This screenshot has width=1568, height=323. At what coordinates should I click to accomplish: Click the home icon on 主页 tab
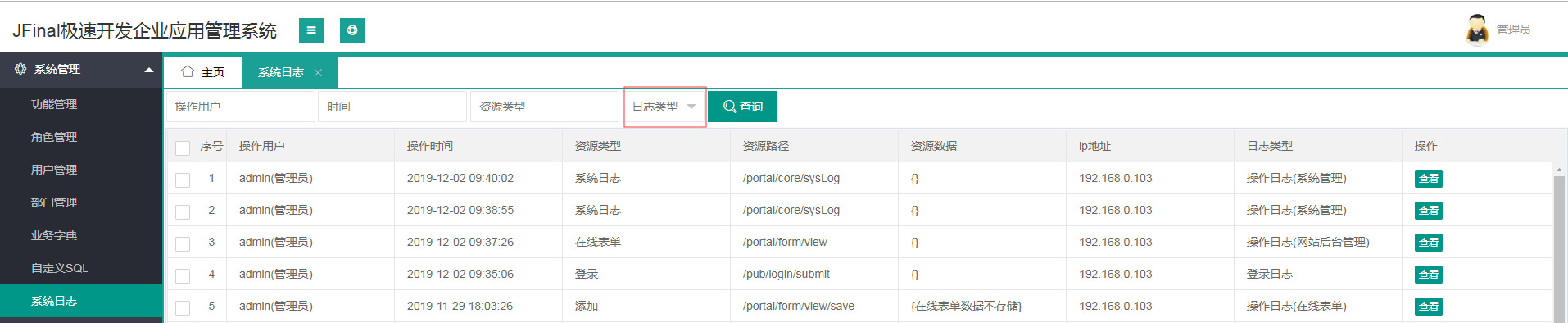pyautogui.click(x=188, y=71)
